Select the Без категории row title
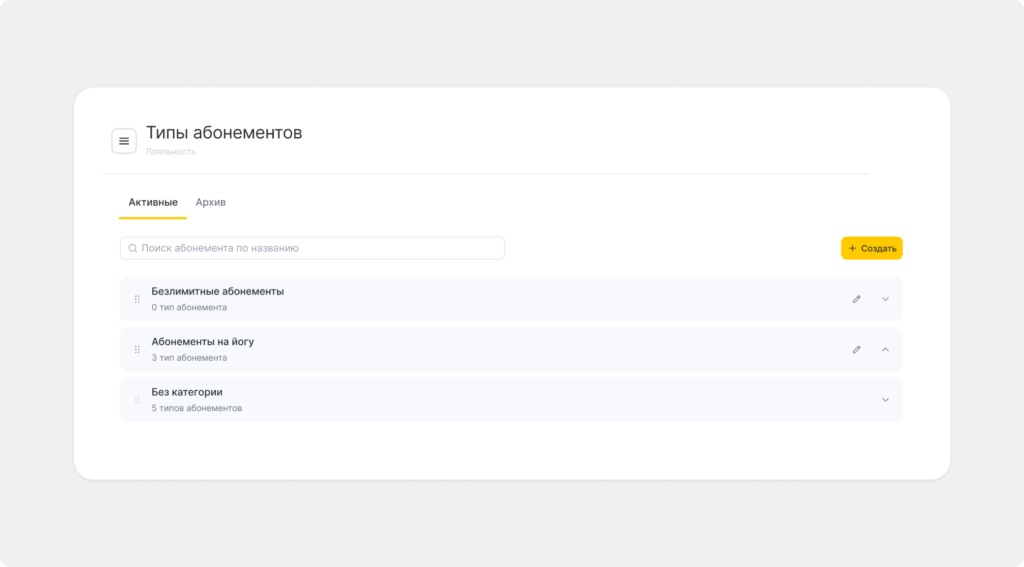Image resolution: width=1024 pixels, height=567 pixels. [x=187, y=392]
